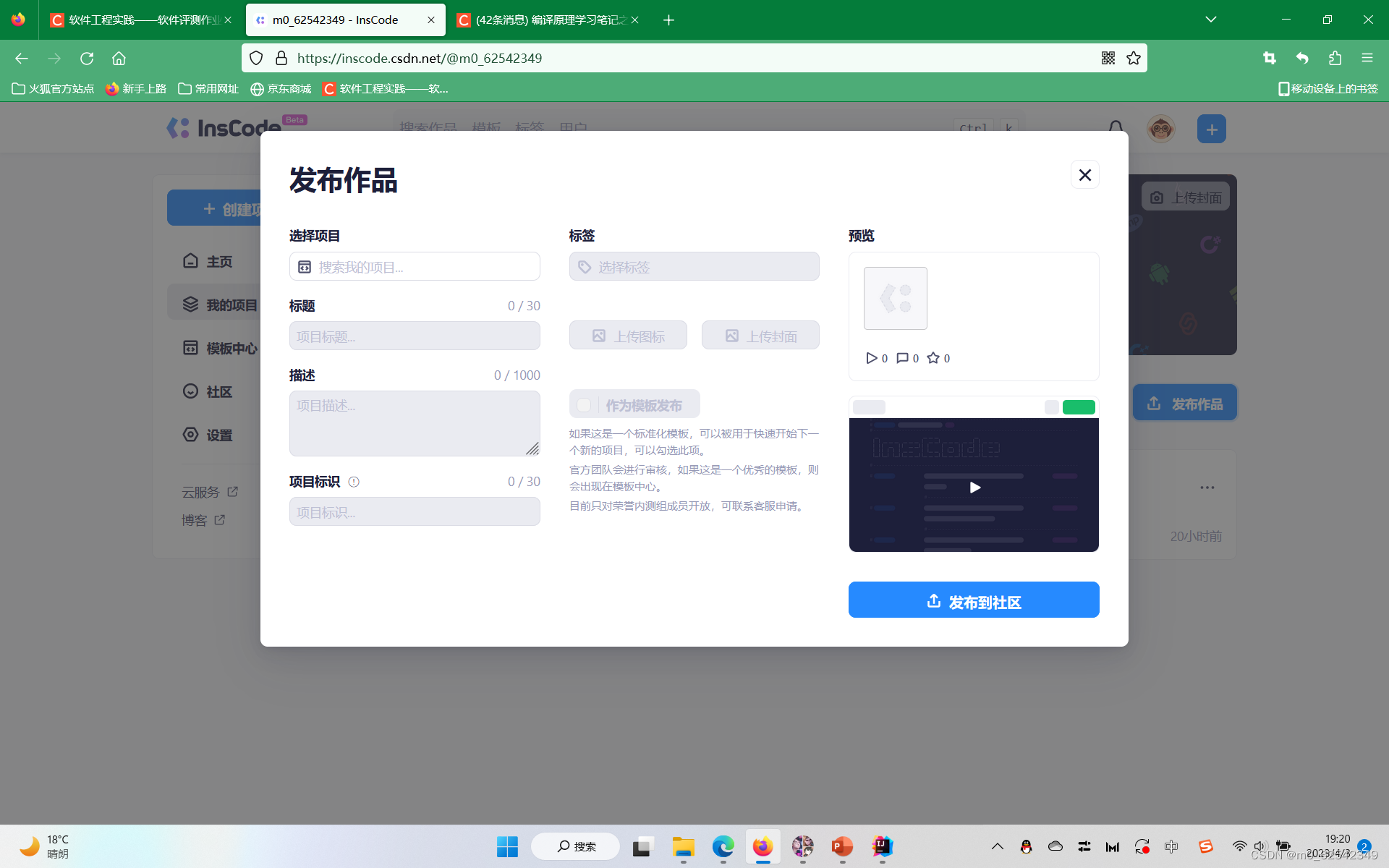Toggle the 作为模板发布 checkbox

[x=584, y=404]
